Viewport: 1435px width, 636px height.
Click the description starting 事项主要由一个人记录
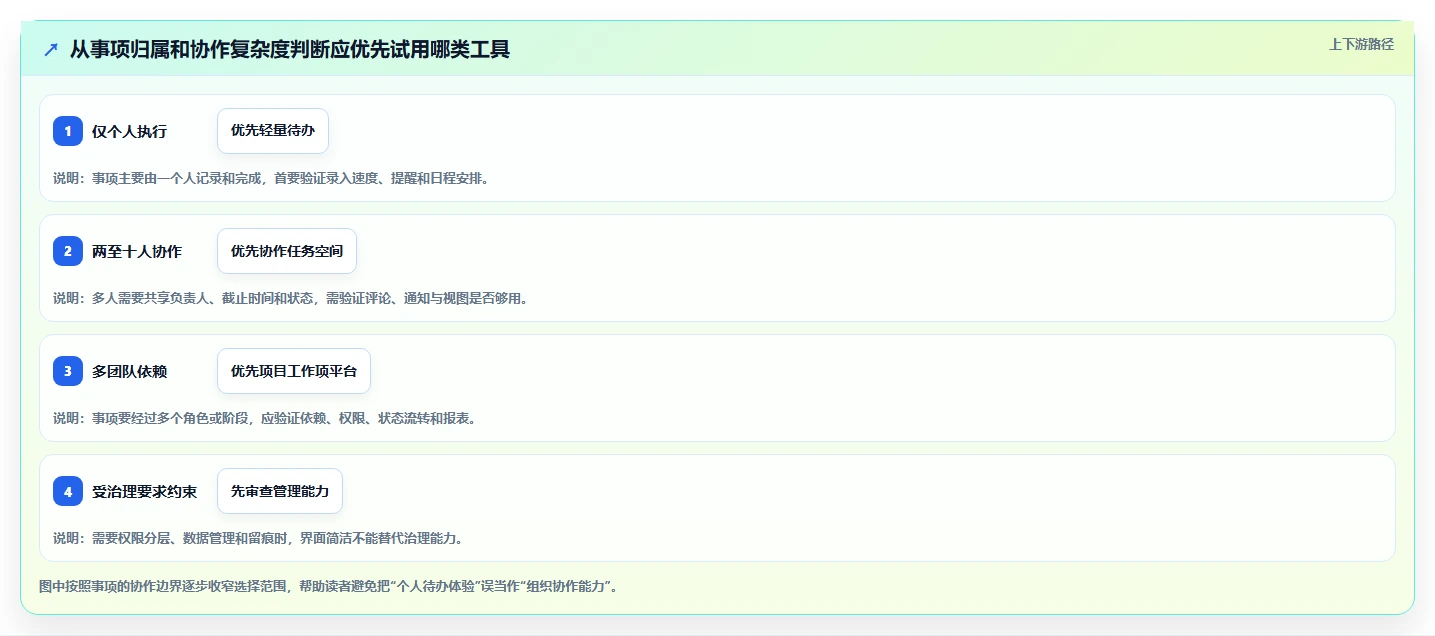coord(271,178)
